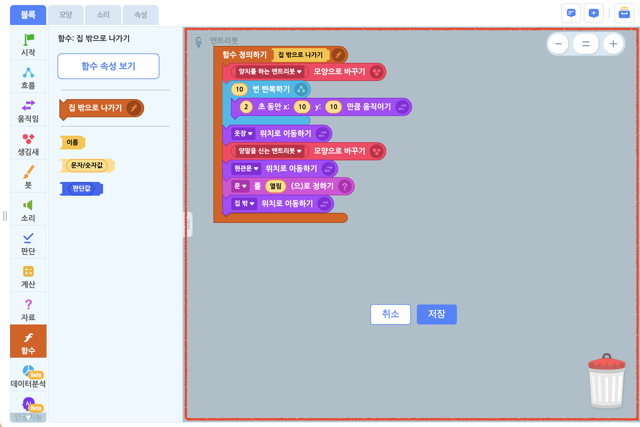
Task: Switch to the 소리 tab
Action: pyautogui.click(x=103, y=15)
